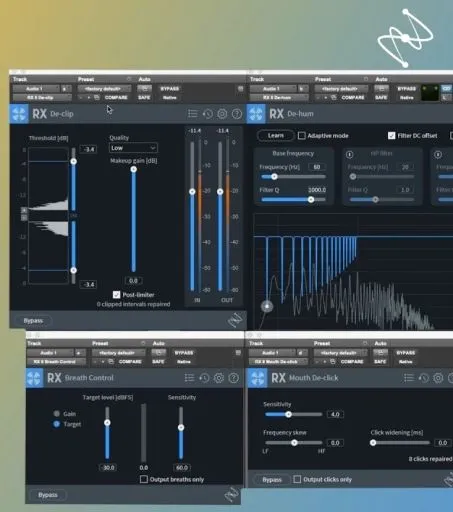The width and height of the screenshot is (453, 512).
Task: Click the copy settings icon beside COMPARE in De-clip
Action: [x=97, y=98]
